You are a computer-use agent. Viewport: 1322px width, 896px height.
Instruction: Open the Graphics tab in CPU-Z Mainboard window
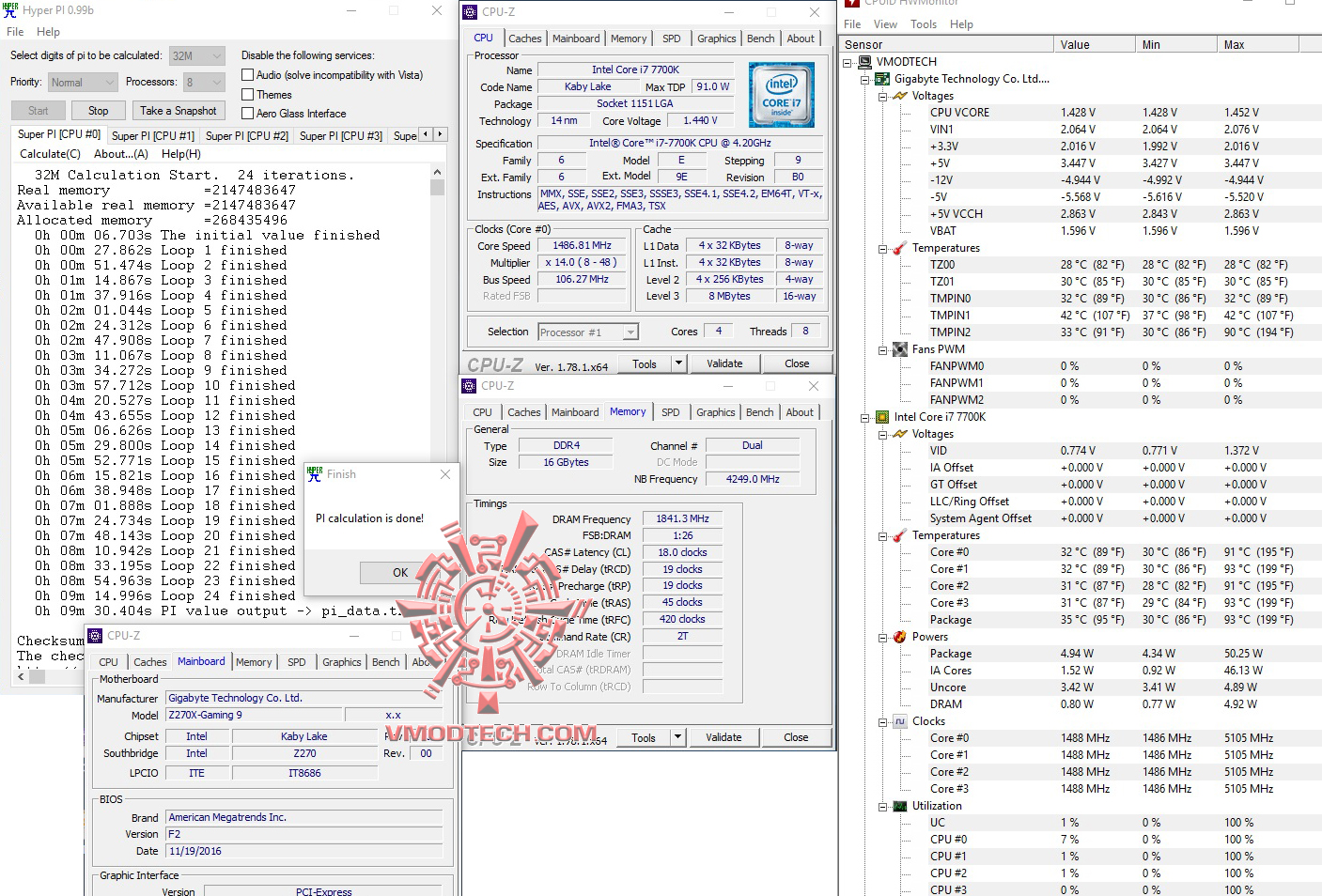pos(342,662)
